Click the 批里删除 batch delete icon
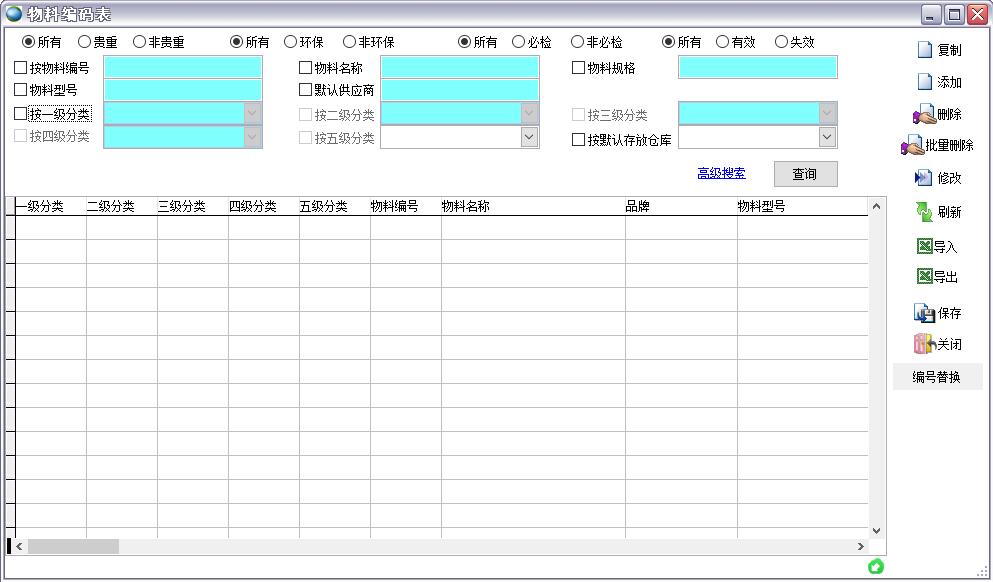993x582 pixels. [912, 146]
